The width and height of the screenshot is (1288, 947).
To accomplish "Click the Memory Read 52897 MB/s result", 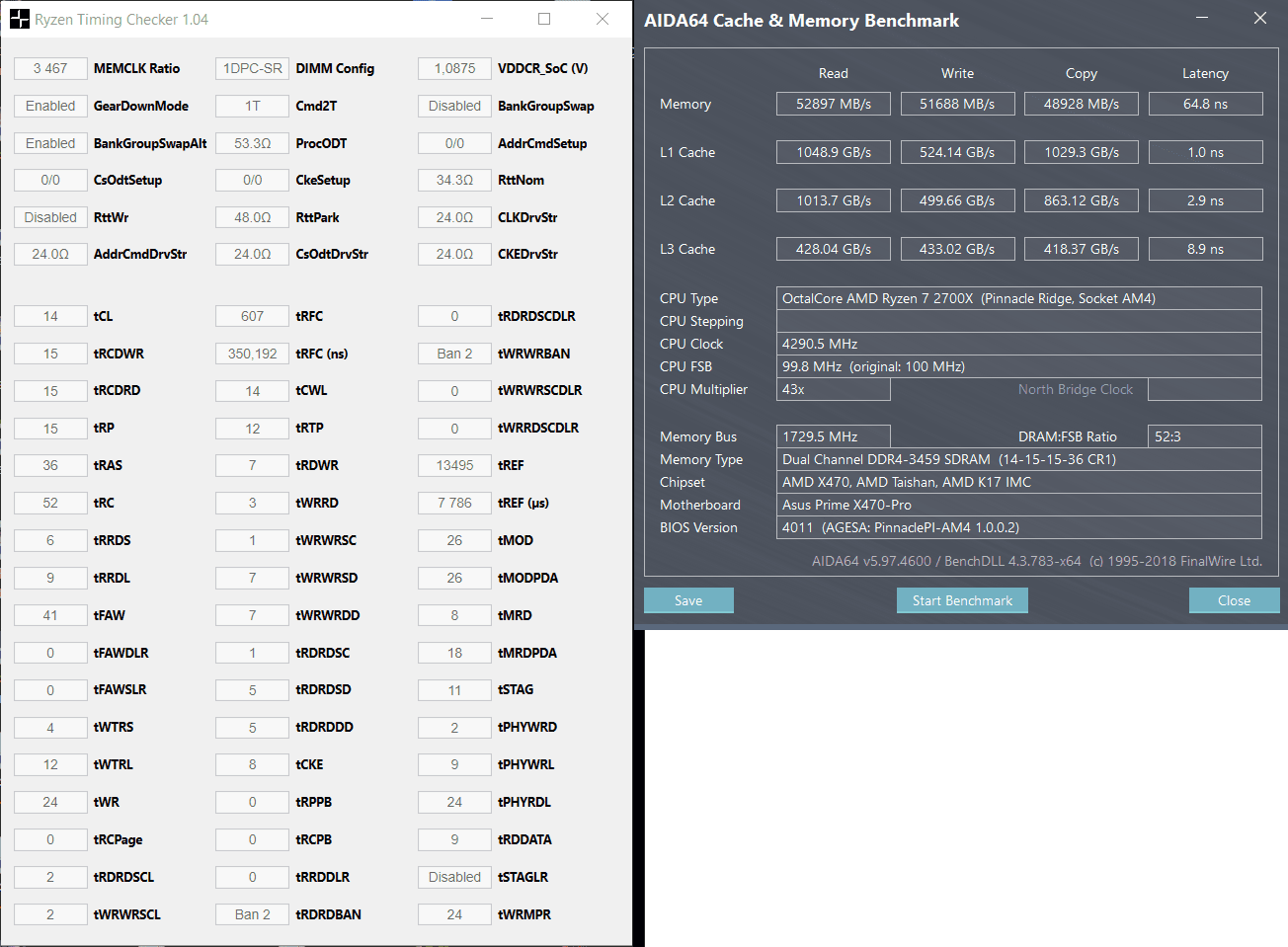I will click(x=834, y=104).
